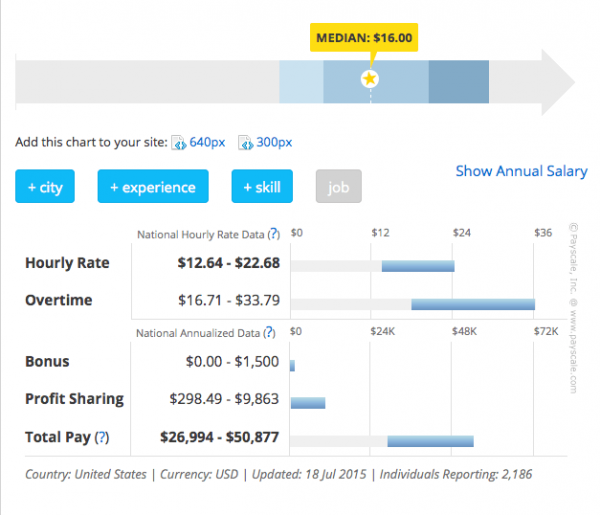Click the Profit Sharing blue bar

tap(308, 403)
